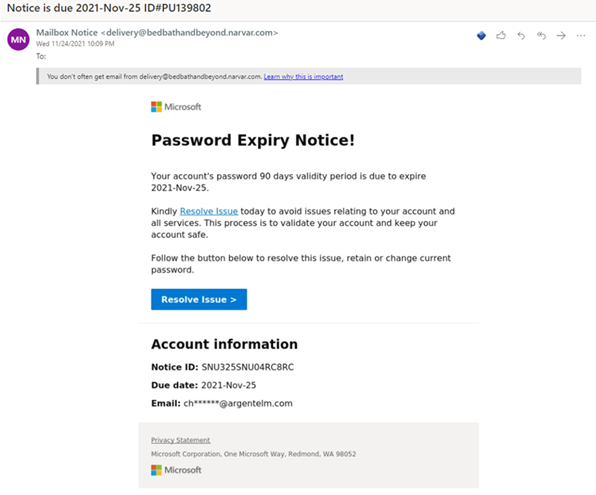This screenshot has width=596, height=495.
Task: Open the Privacy Statement link
Action: pyautogui.click(x=181, y=440)
